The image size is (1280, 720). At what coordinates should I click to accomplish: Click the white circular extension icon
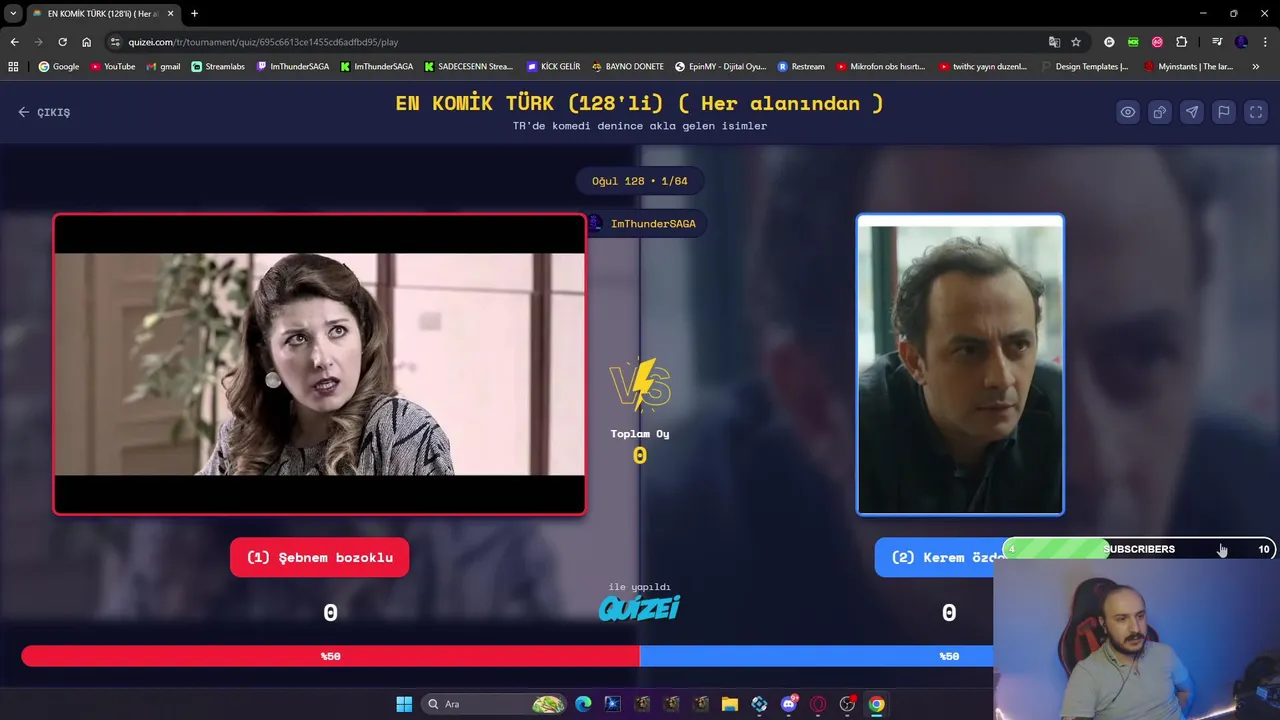[1109, 42]
